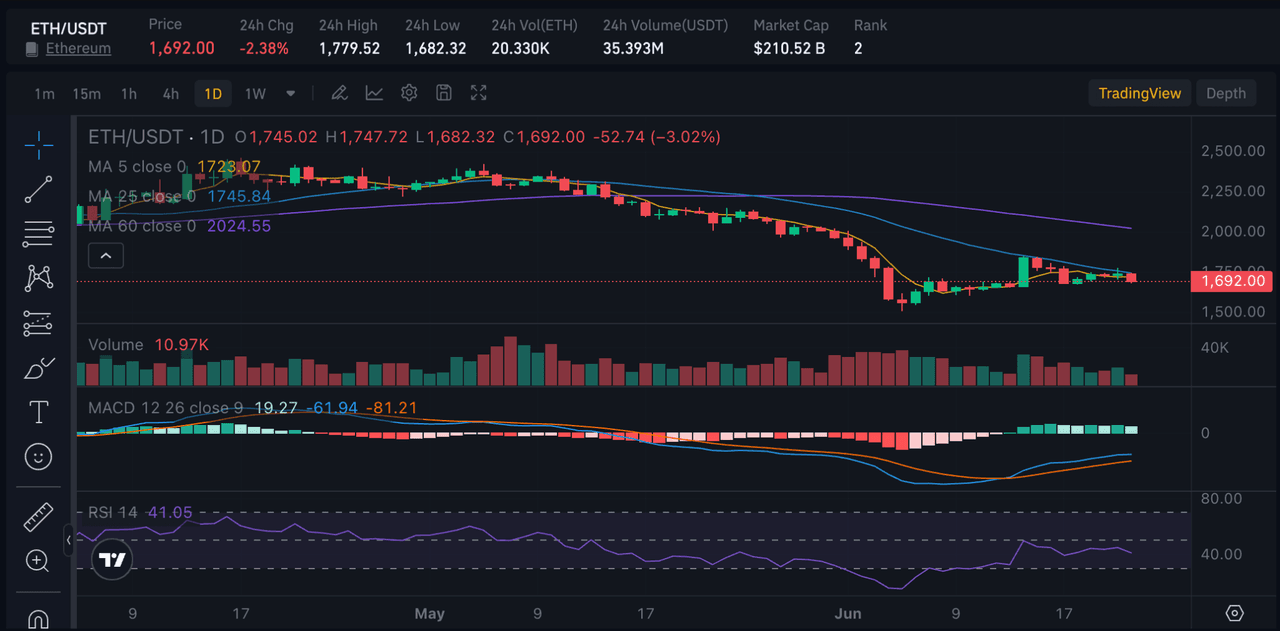1280x631 pixels.
Task: Switch to 15m timeframe
Action: pyautogui.click(x=86, y=93)
